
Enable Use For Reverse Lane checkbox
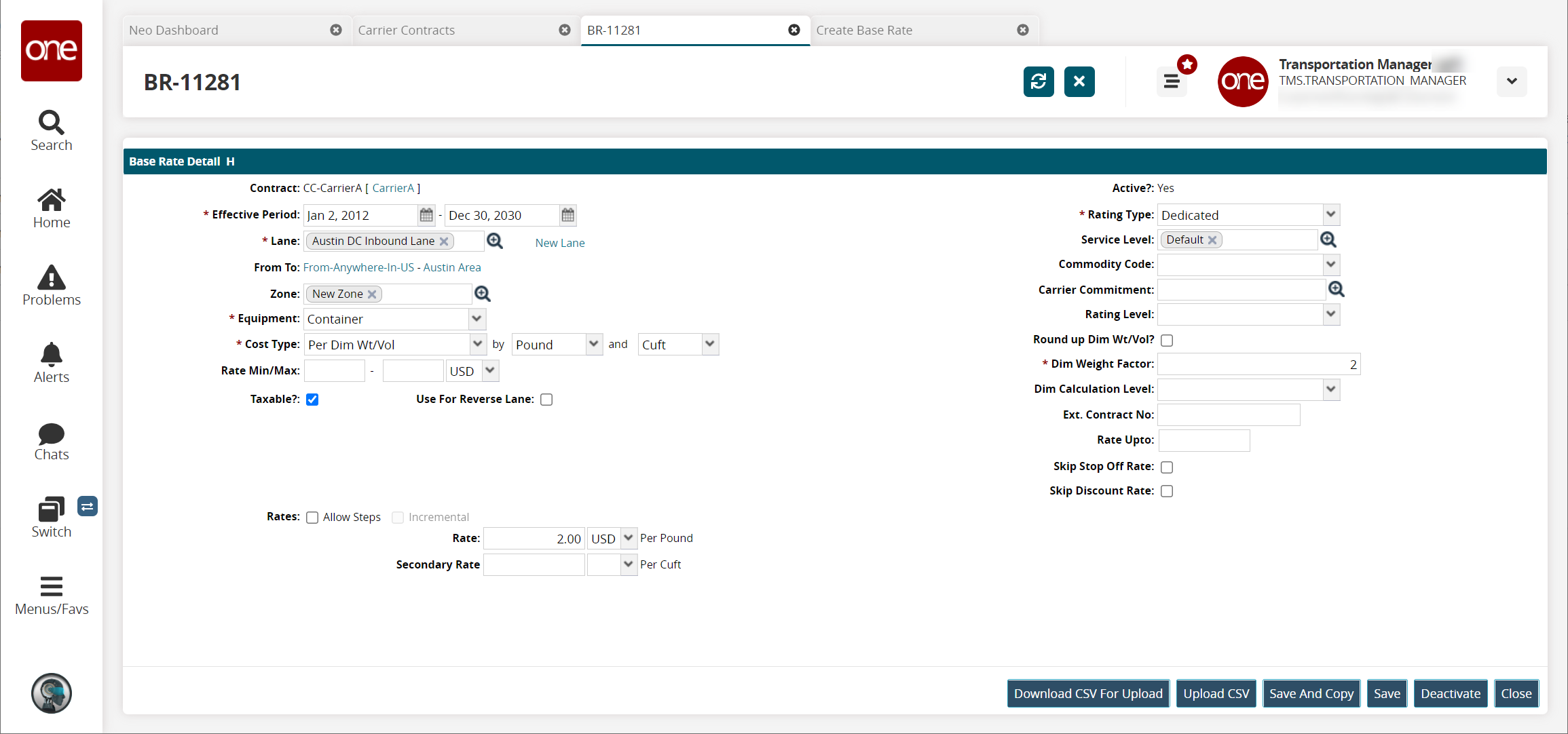click(546, 400)
